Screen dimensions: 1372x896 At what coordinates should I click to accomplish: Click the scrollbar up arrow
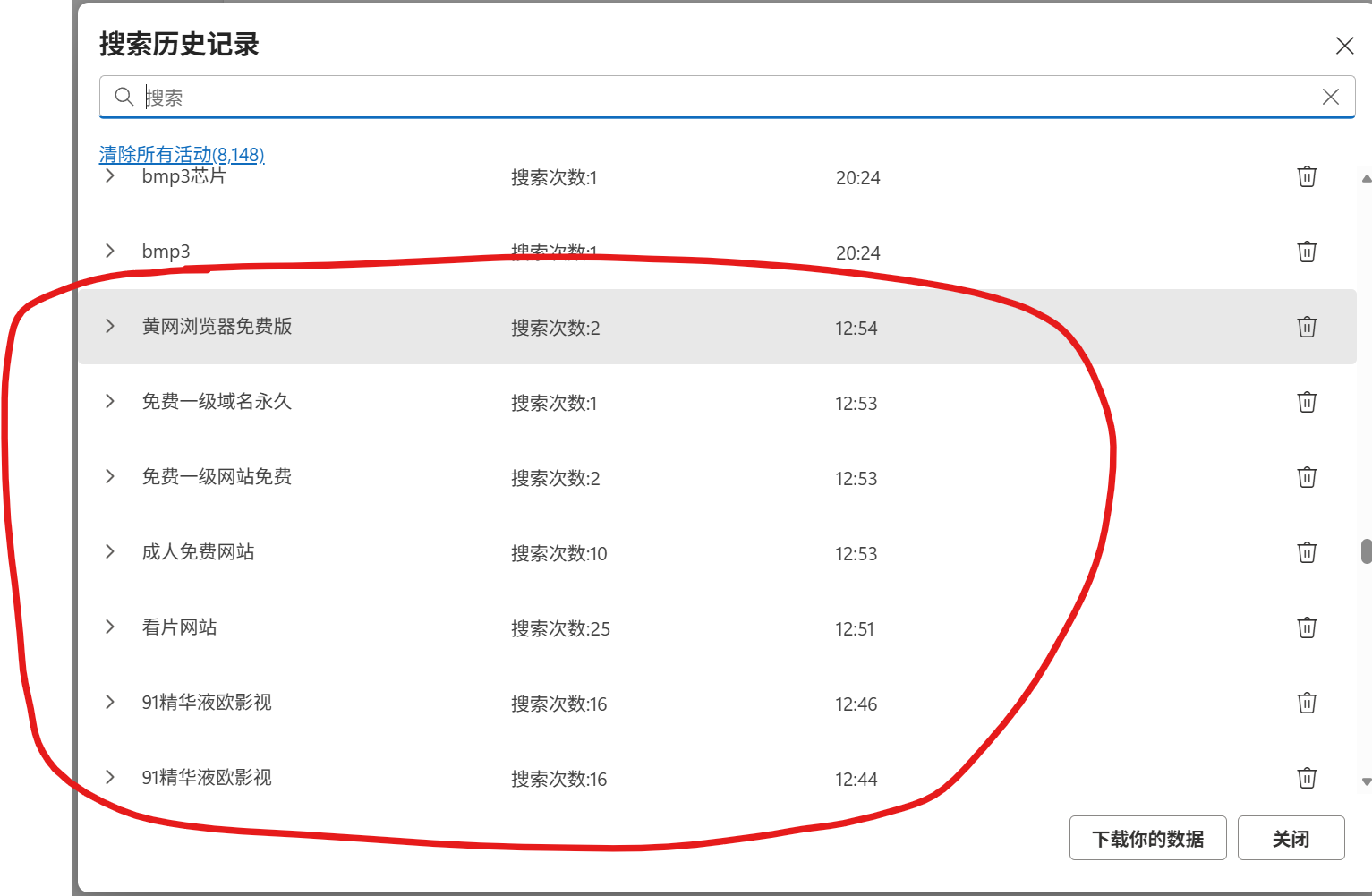1366,179
